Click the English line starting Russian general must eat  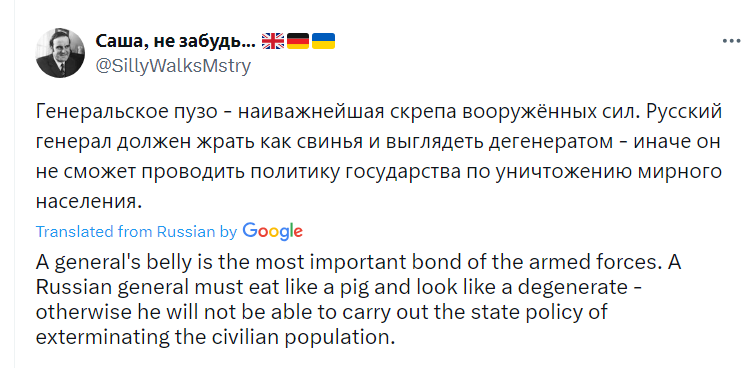pyautogui.click(x=339, y=288)
